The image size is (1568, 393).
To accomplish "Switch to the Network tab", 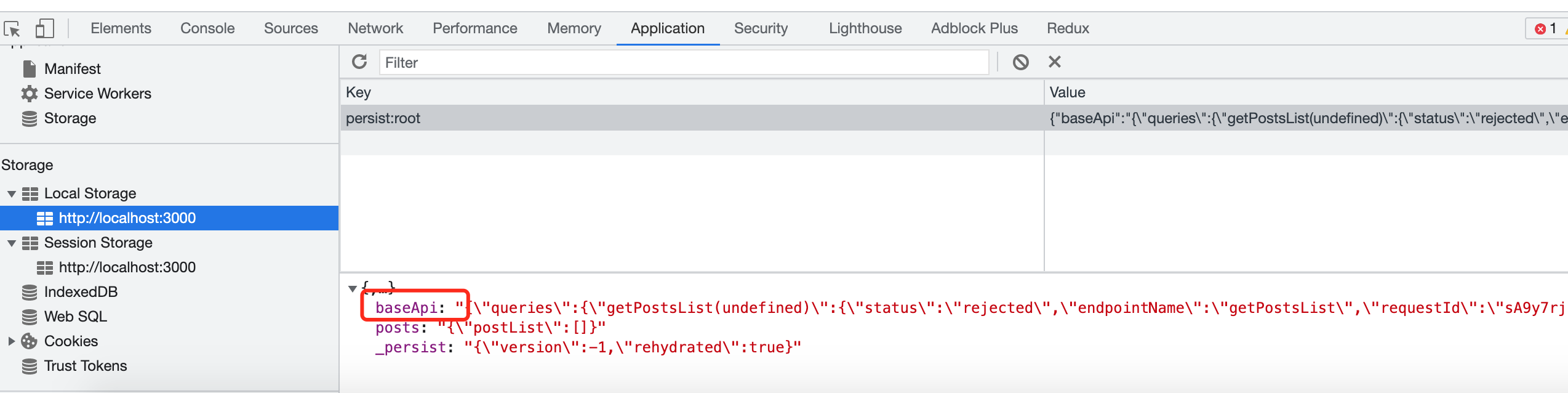I will 375,28.
